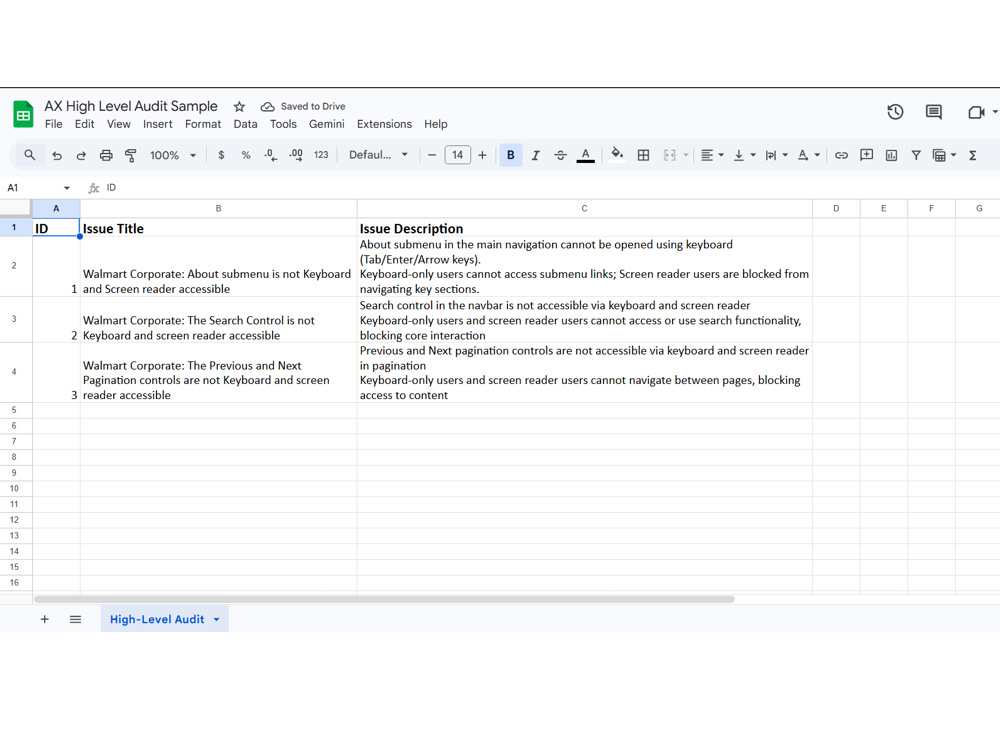Create a filter
This screenshot has width=1000, height=750.
click(x=916, y=155)
